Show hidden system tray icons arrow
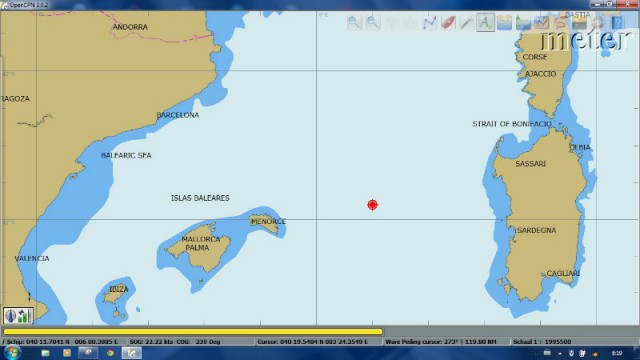The image size is (640, 360). pos(560,353)
